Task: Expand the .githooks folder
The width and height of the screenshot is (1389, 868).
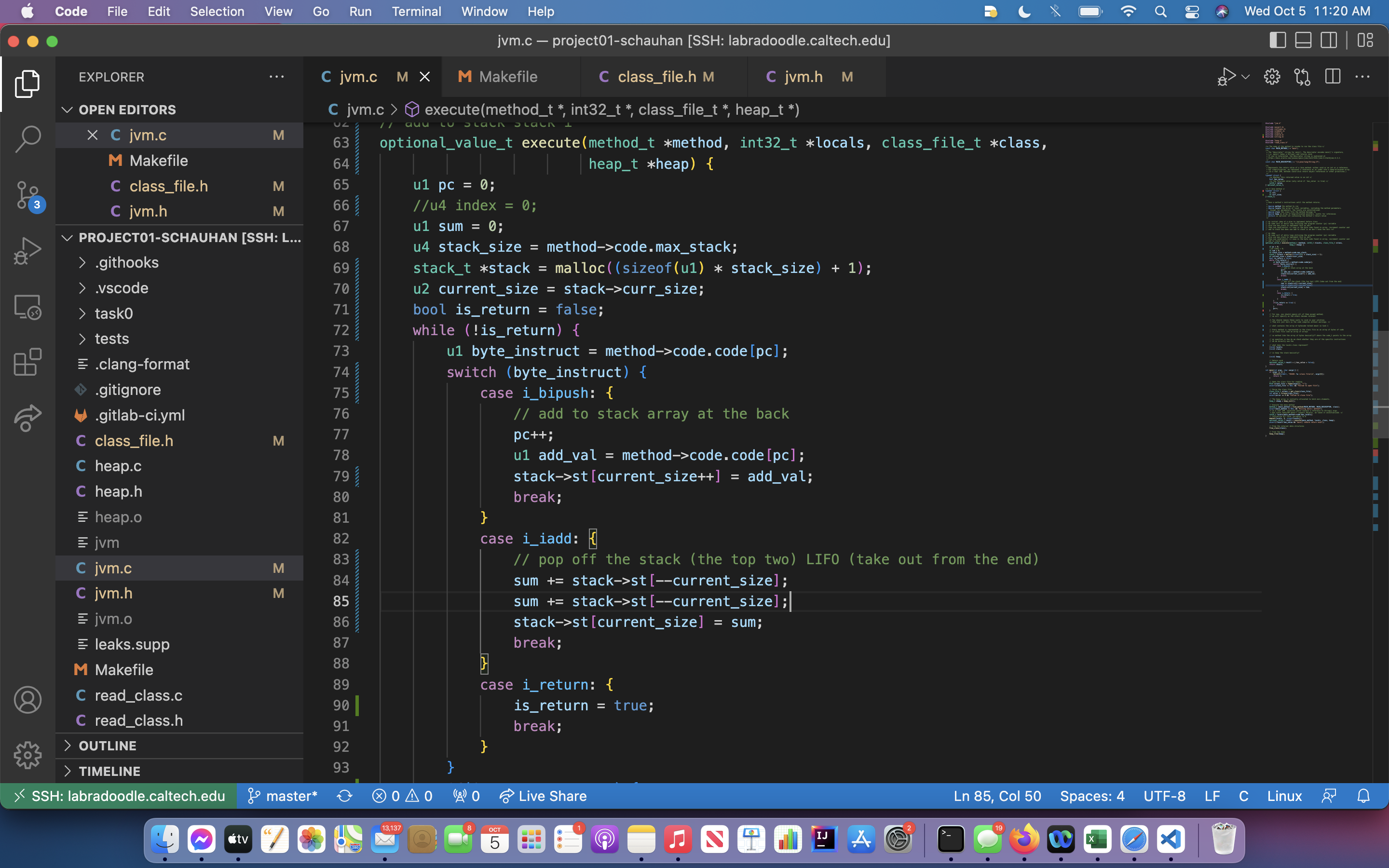Action: [126, 262]
